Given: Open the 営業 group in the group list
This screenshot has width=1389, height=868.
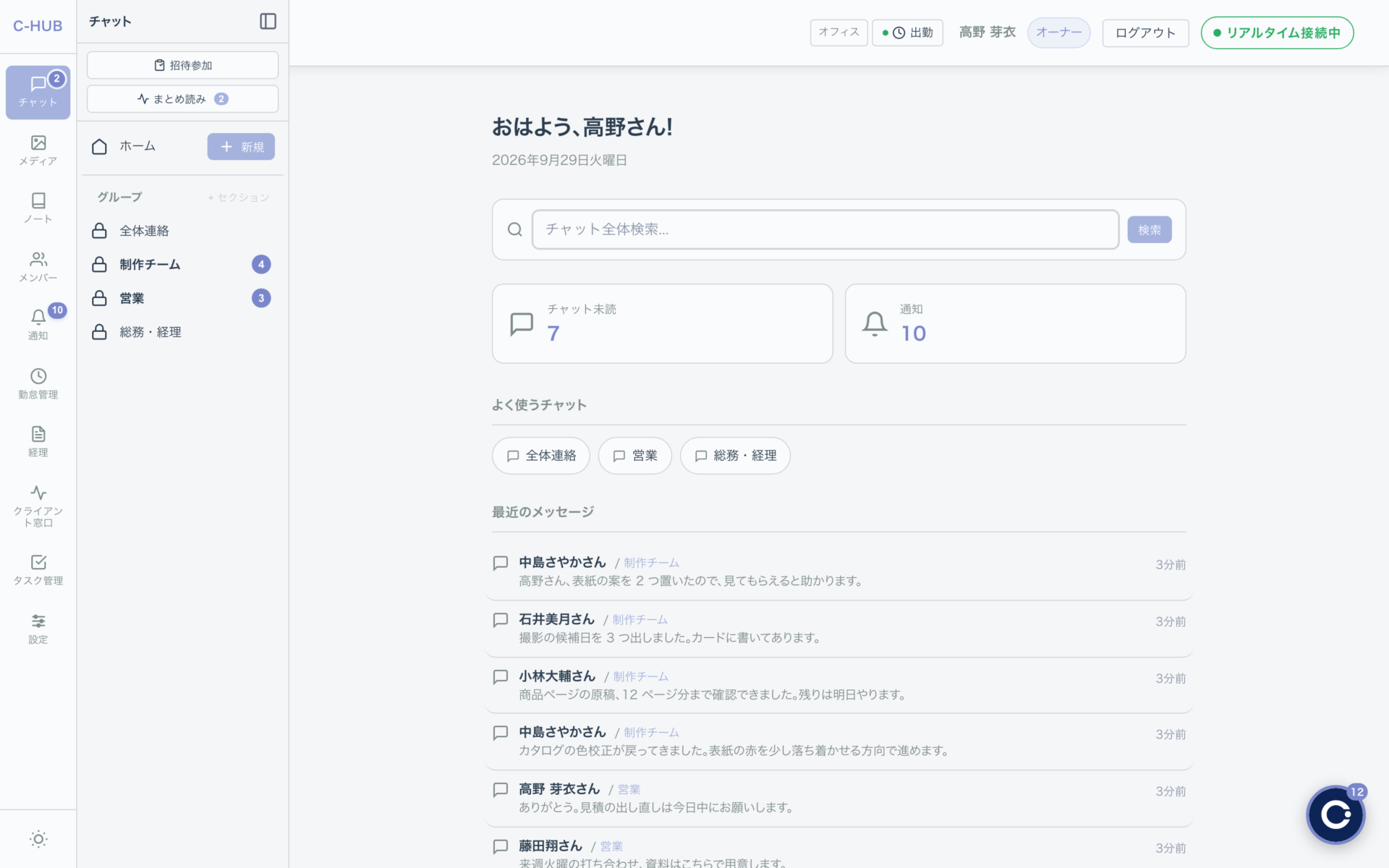Looking at the screenshot, I should tap(182, 298).
